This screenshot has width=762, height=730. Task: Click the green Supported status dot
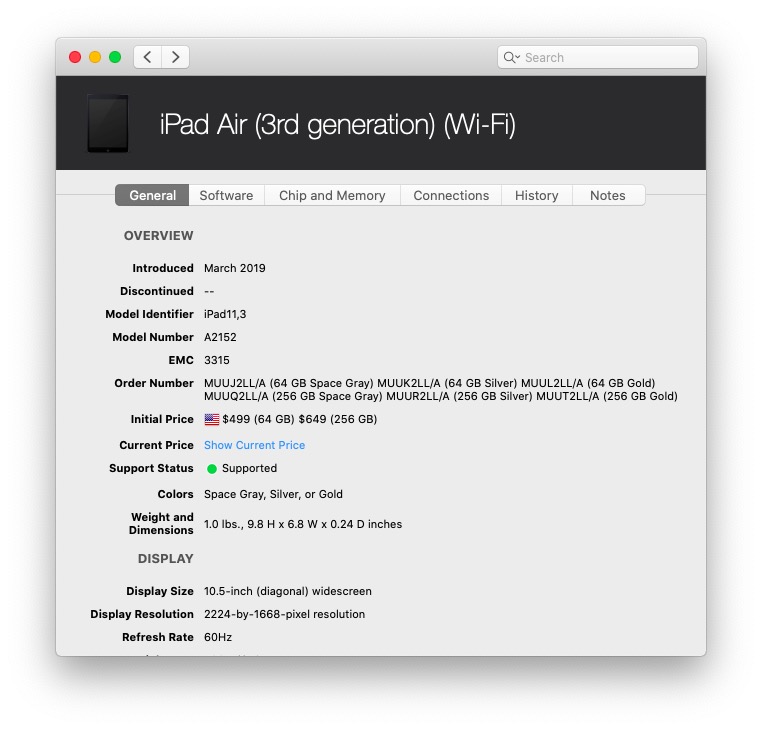[212, 469]
